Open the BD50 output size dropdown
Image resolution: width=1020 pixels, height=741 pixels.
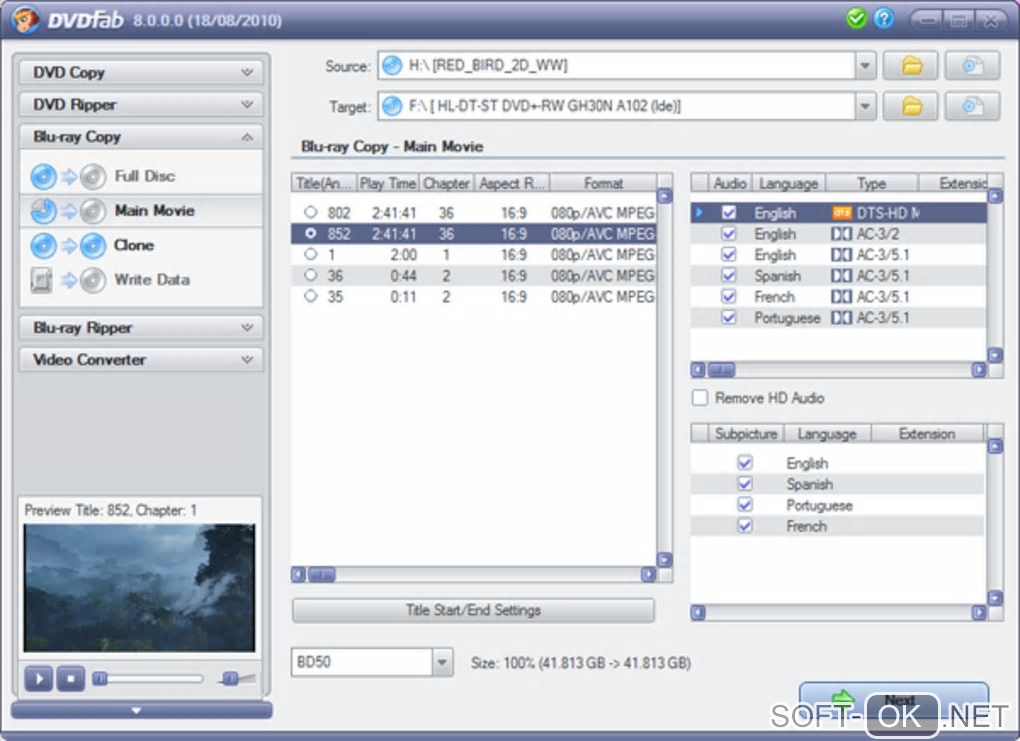pyautogui.click(x=442, y=662)
